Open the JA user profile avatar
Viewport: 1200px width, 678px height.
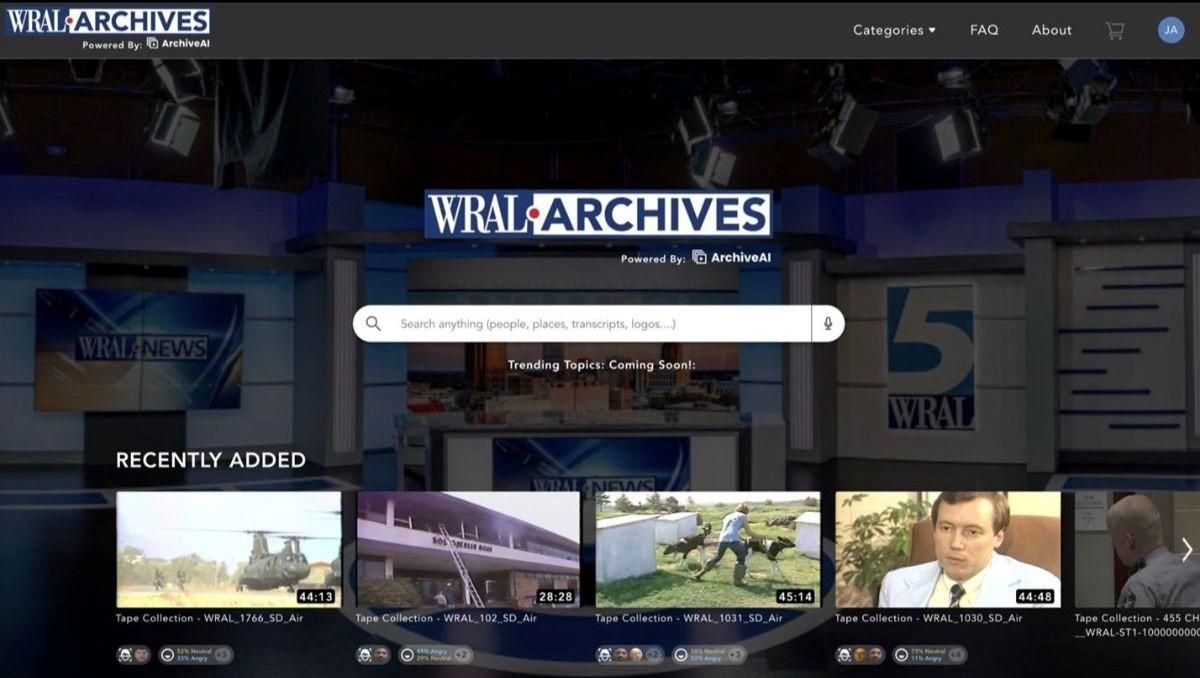point(1170,30)
